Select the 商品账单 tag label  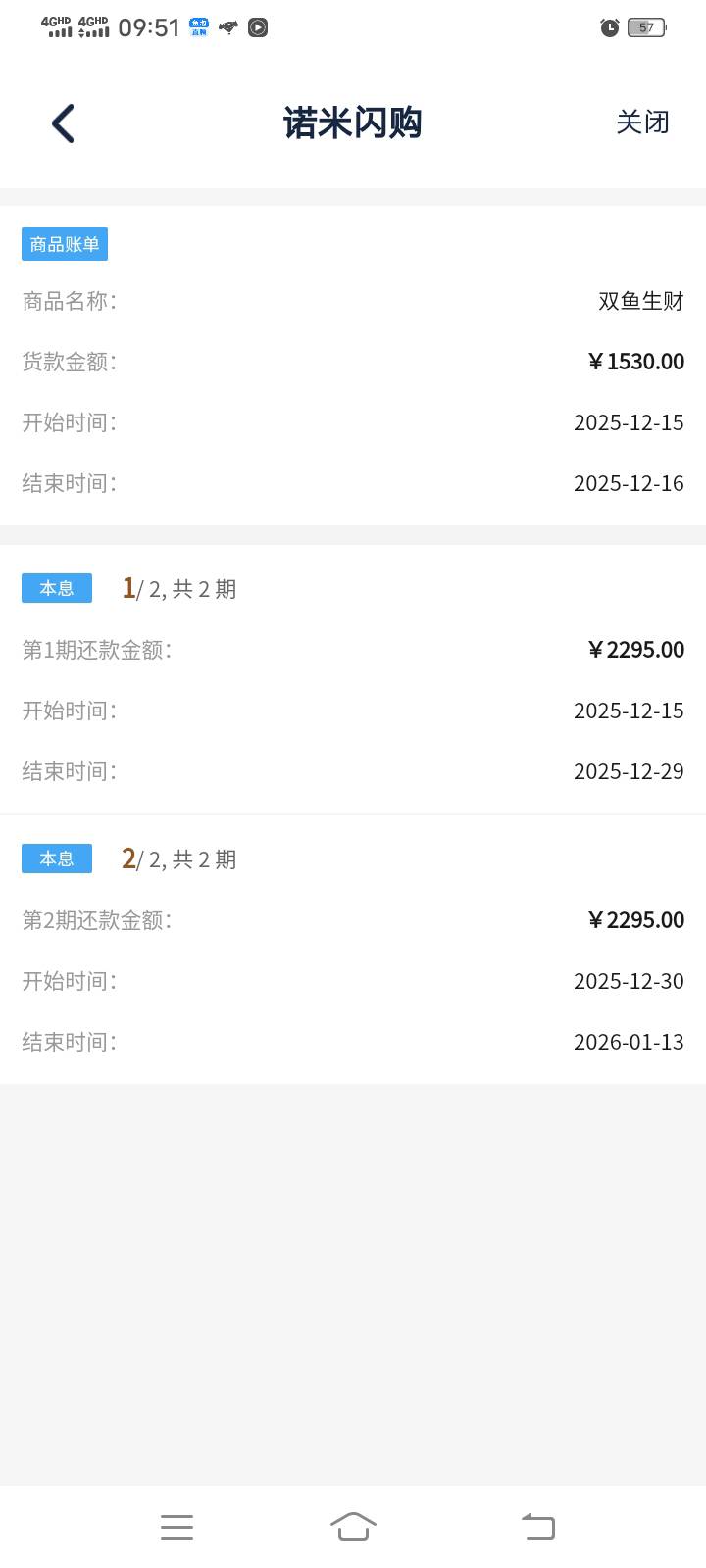tap(65, 244)
